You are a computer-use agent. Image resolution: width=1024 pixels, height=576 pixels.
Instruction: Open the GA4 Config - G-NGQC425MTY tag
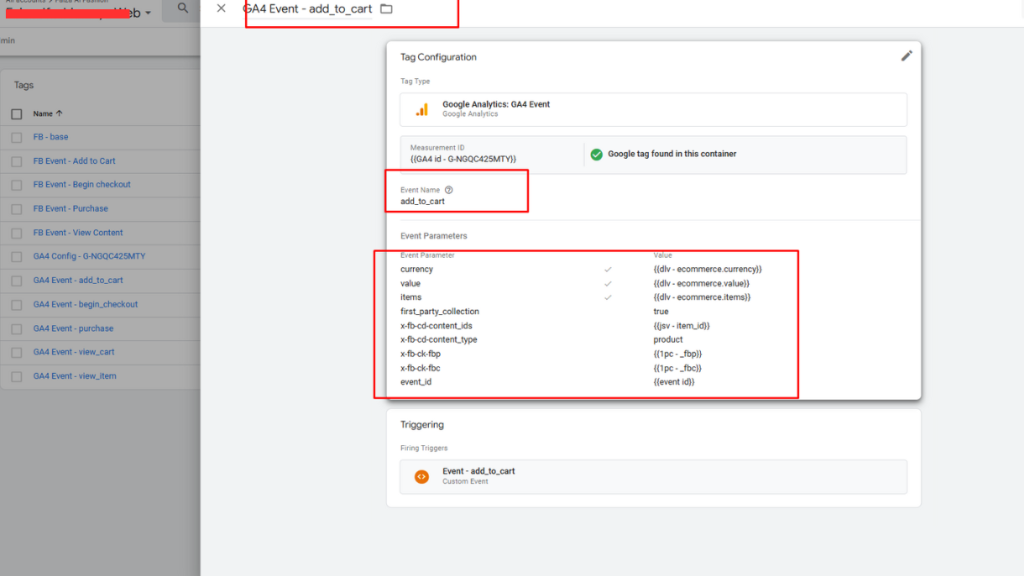click(89, 257)
